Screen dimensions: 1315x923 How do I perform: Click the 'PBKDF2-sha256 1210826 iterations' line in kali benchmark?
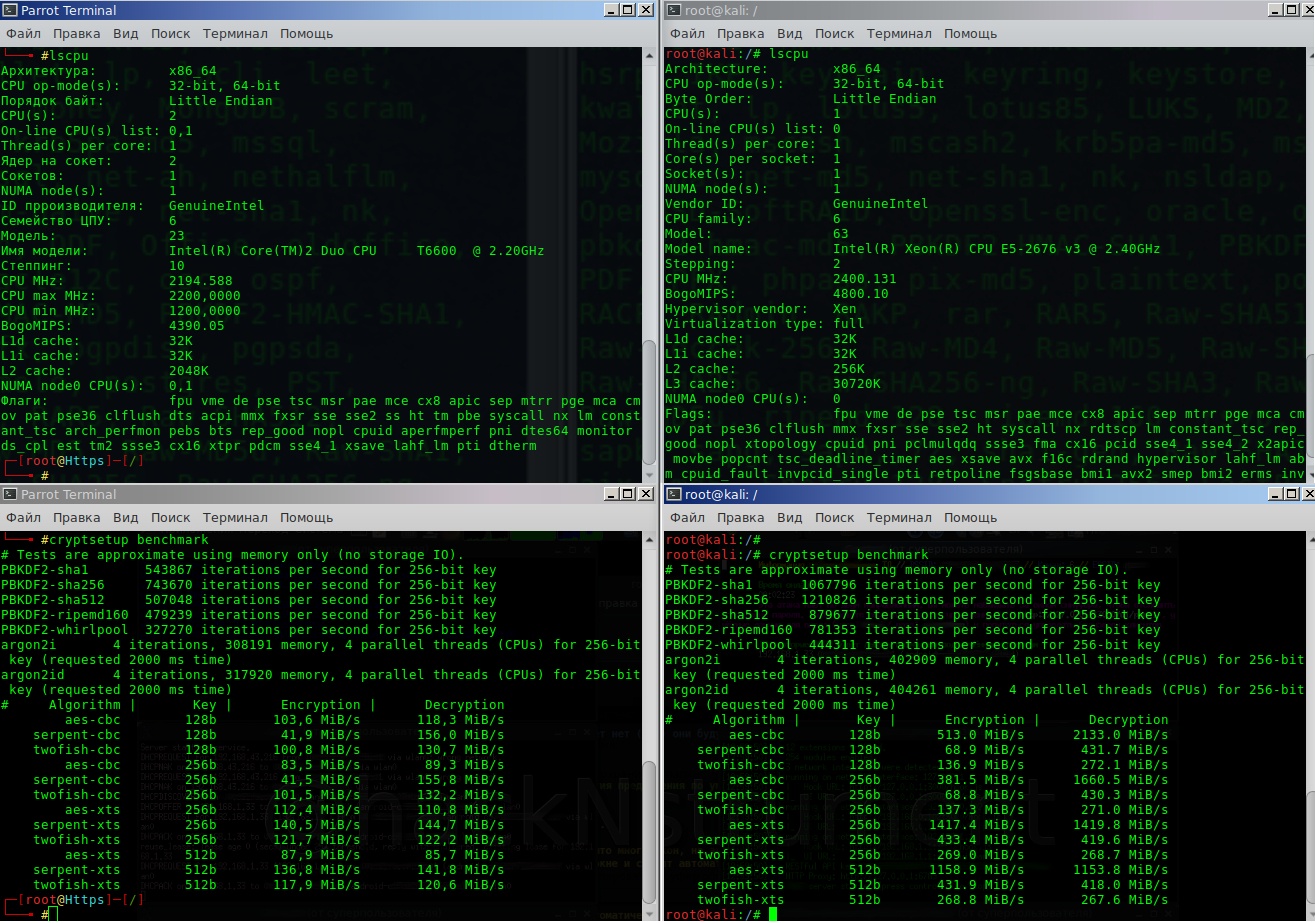pyautogui.click(x=913, y=600)
